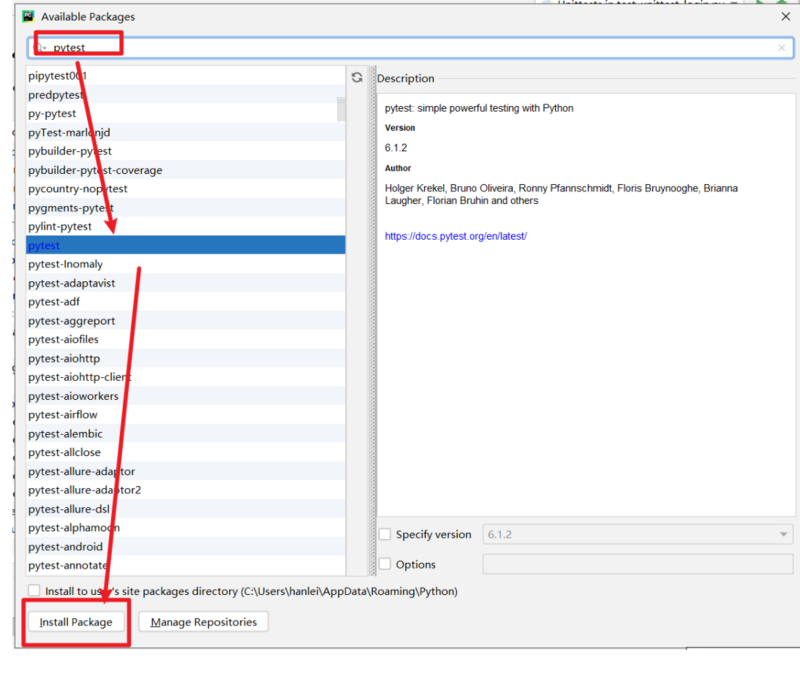Select the pycountry-nopytest package
Image resolution: width=800 pixels, height=679 pixels.
(x=186, y=189)
